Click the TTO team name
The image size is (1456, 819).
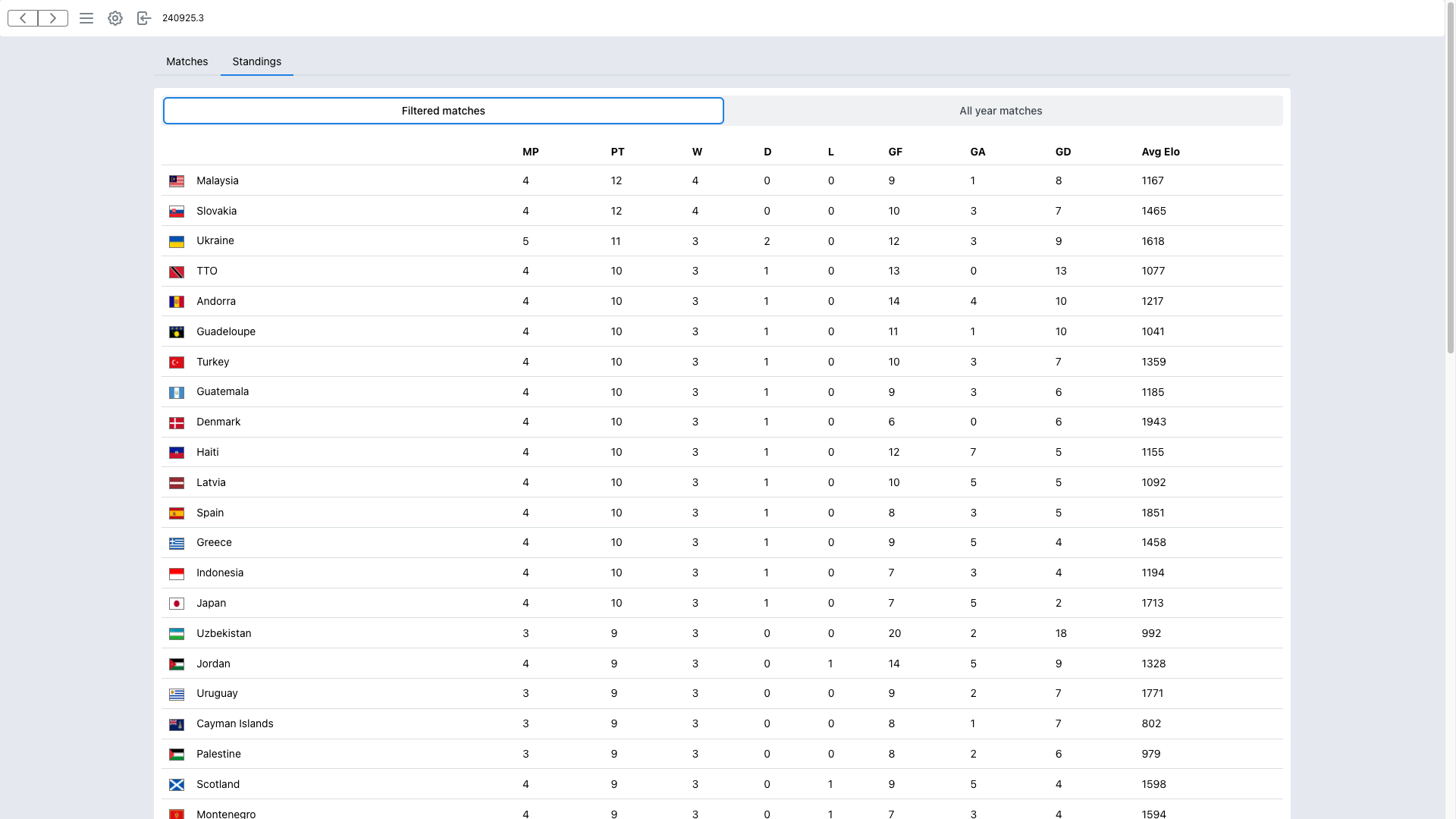coord(207,271)
